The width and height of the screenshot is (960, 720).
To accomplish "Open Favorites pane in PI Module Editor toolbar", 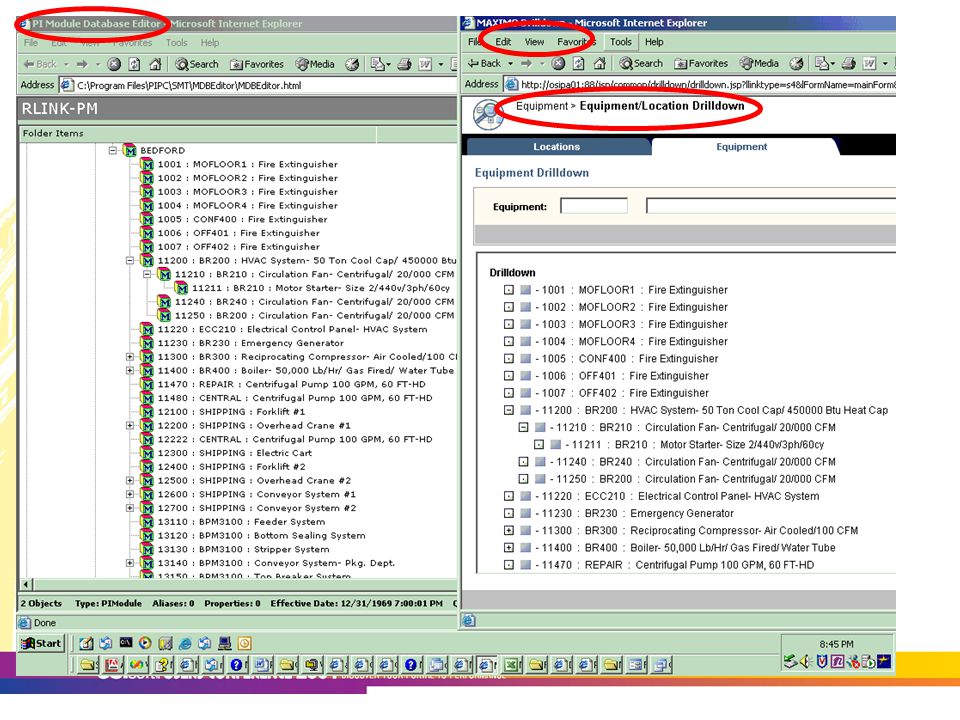I will pyautogui.click(x=257, y=64).
